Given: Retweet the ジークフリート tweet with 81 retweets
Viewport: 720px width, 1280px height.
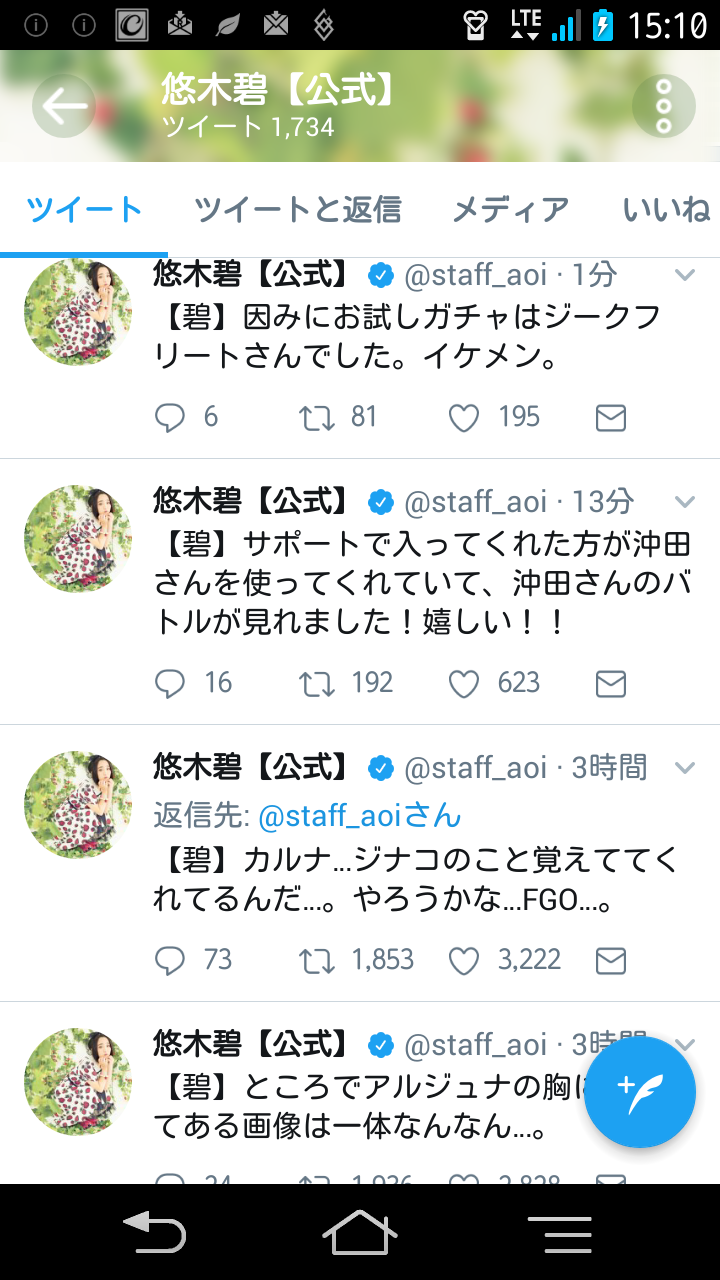Looking at the screenshot, I should tap(318, 417).
